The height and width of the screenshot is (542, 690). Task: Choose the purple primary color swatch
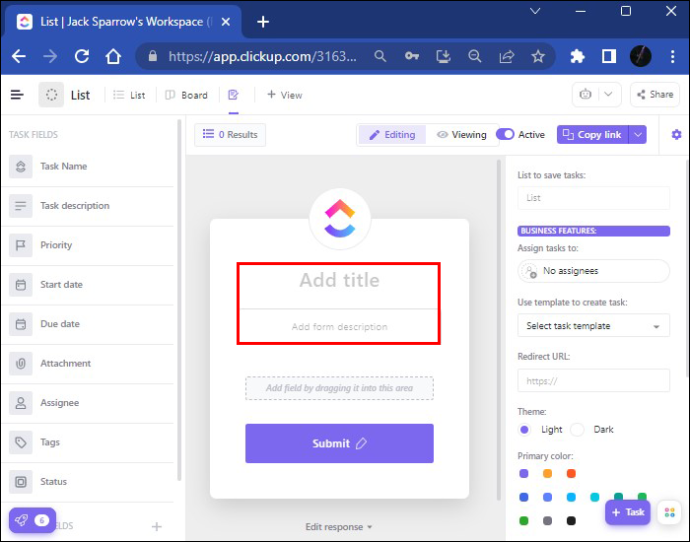524,474
